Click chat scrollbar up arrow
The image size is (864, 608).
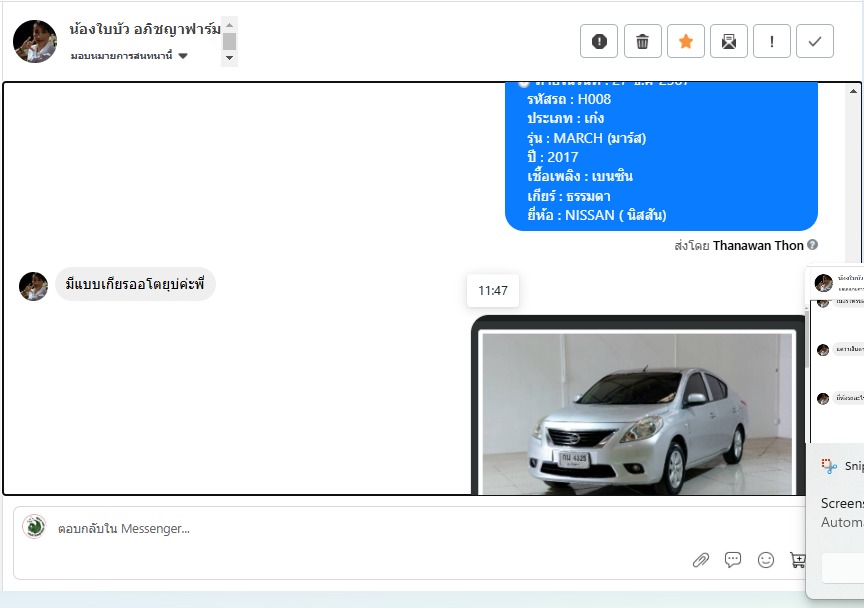tap(854, 91)
